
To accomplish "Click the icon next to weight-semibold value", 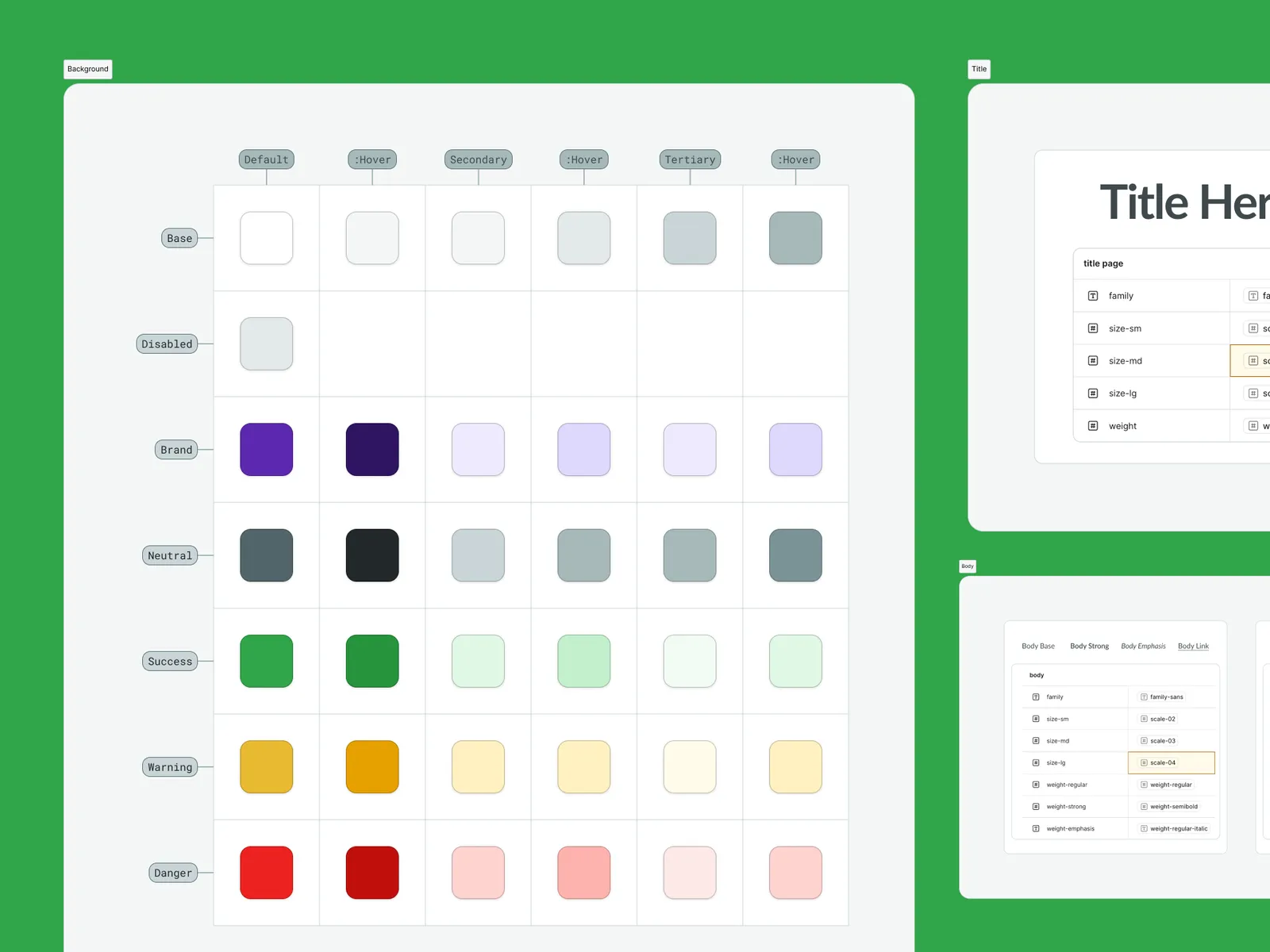I will [x=1144, y=807].
